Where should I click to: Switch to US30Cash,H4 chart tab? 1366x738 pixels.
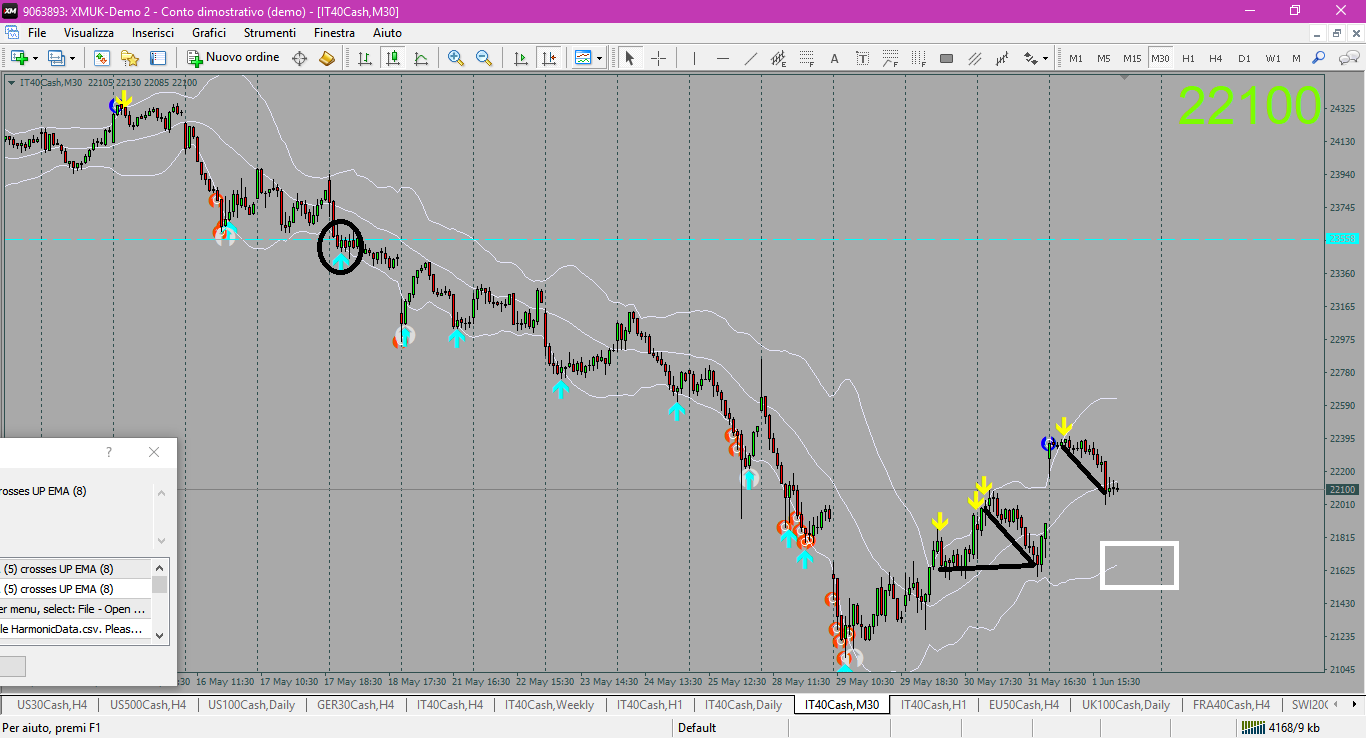tap(52, 705)
